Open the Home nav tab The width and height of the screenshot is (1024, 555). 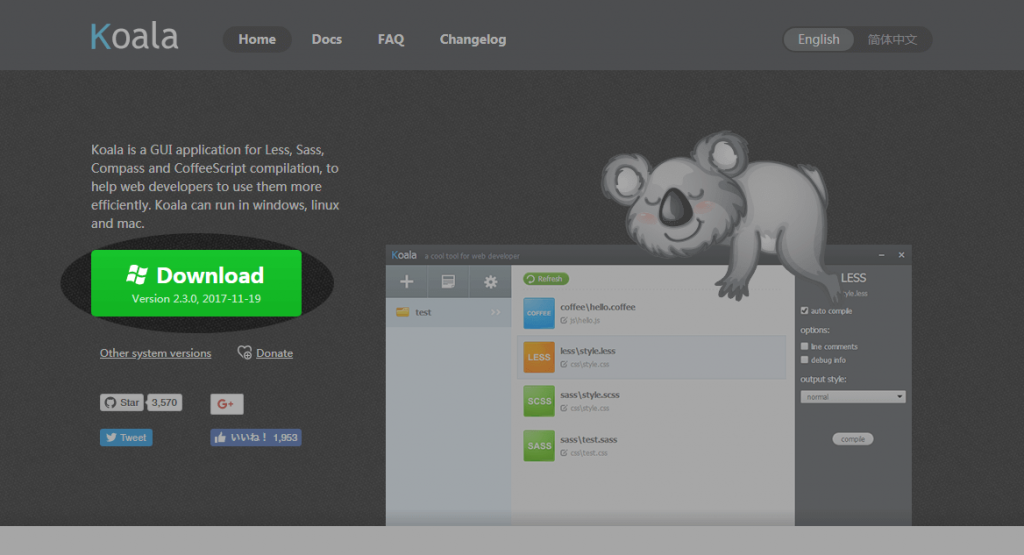click(257, 39)
